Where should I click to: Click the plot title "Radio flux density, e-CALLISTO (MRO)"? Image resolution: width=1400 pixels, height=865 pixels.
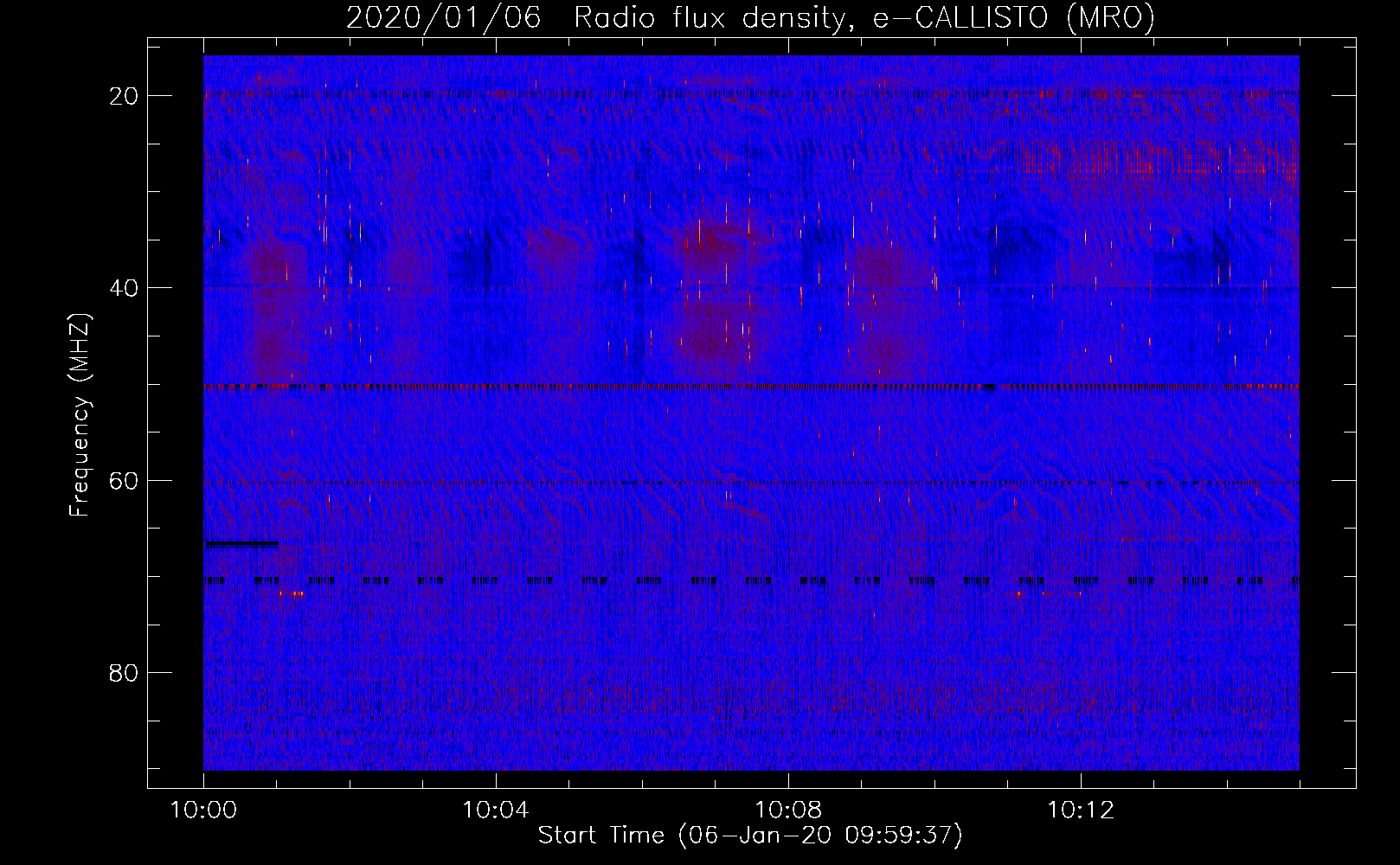click(864, 18)
